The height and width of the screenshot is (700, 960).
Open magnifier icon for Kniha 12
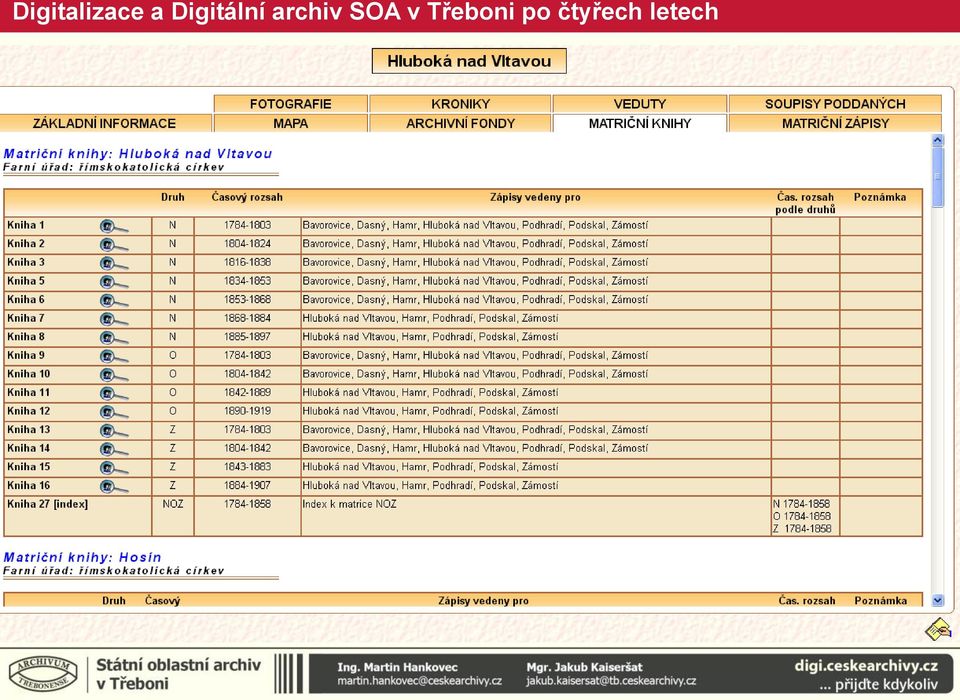click(x=113, y=412)
